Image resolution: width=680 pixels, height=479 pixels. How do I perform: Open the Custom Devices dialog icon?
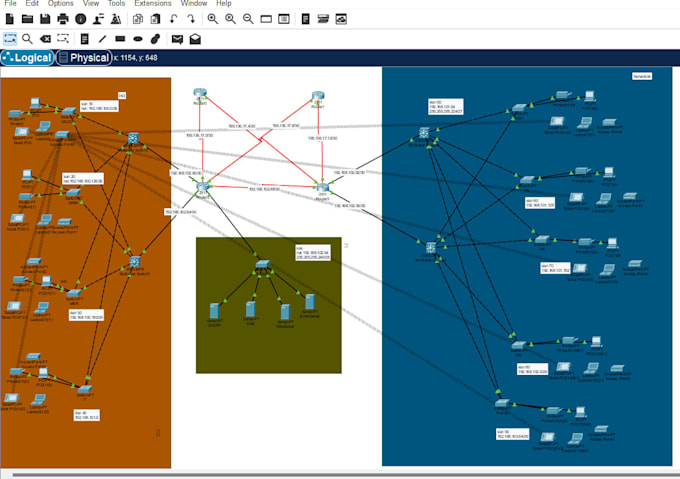point(323,19)
